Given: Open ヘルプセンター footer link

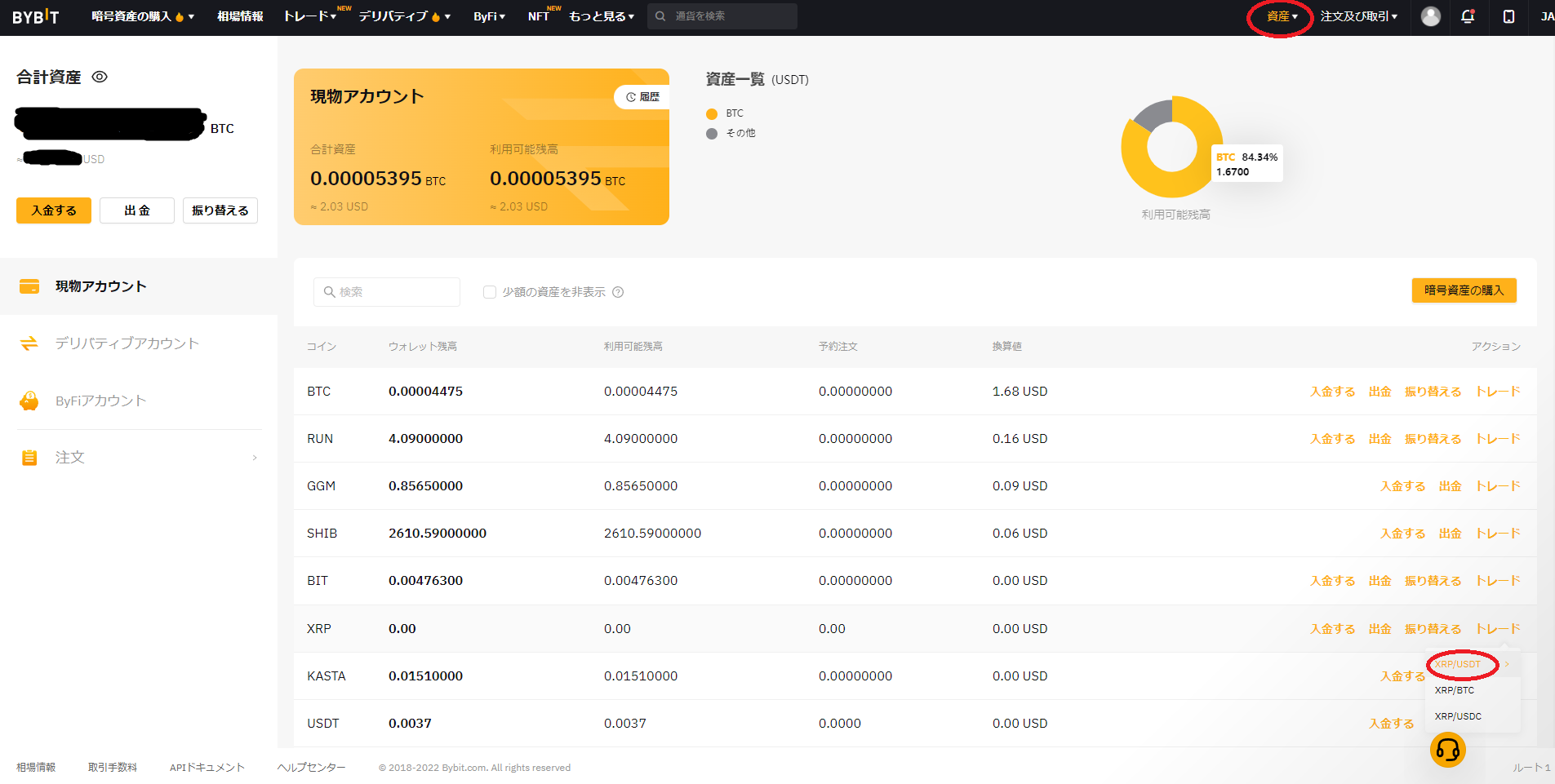Looking at the screenshot, I should pyautogui.click(x=312, y=768).
